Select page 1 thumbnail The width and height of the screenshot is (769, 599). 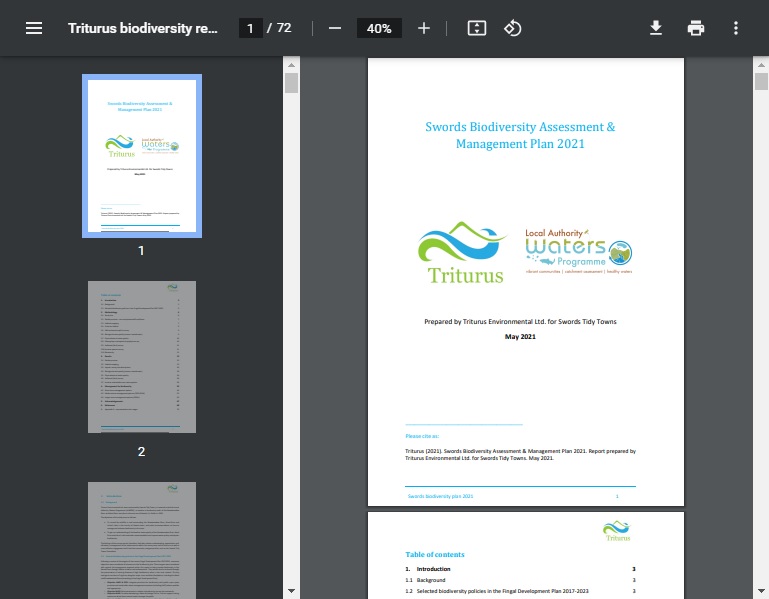pyautogui.click(x=141, y=155)
